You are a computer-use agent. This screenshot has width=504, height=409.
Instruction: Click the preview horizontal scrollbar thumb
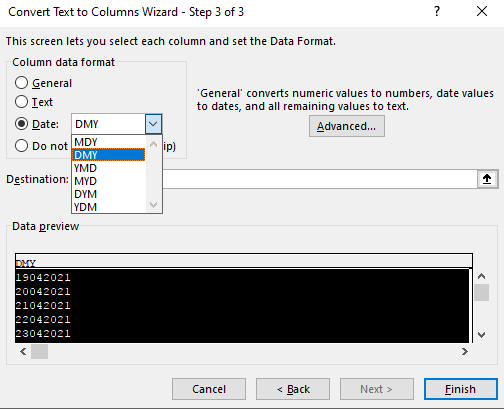click(x=39, y=352)
